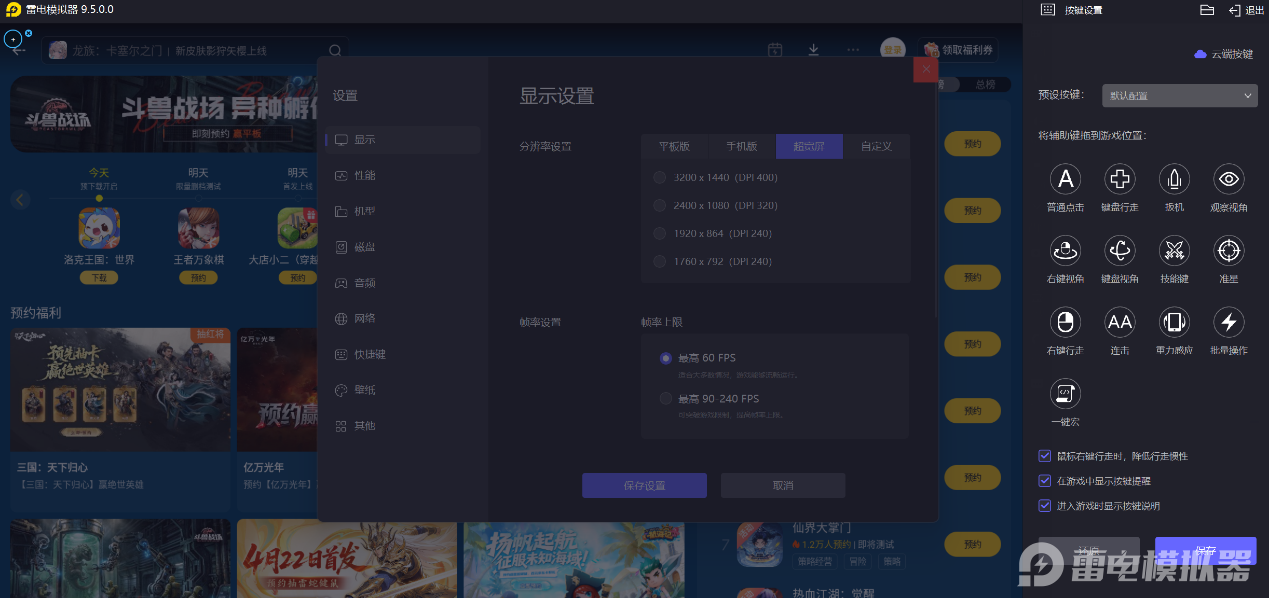Click the previous carousel arrow
The height and width of the screenshot is (598, 1269).
(x=20, y=199)
